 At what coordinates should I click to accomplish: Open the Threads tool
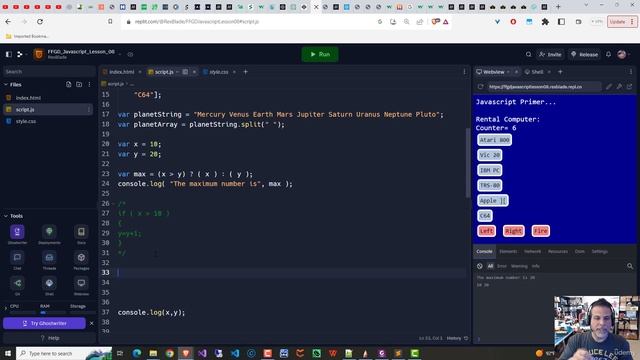tap(49, 258)
